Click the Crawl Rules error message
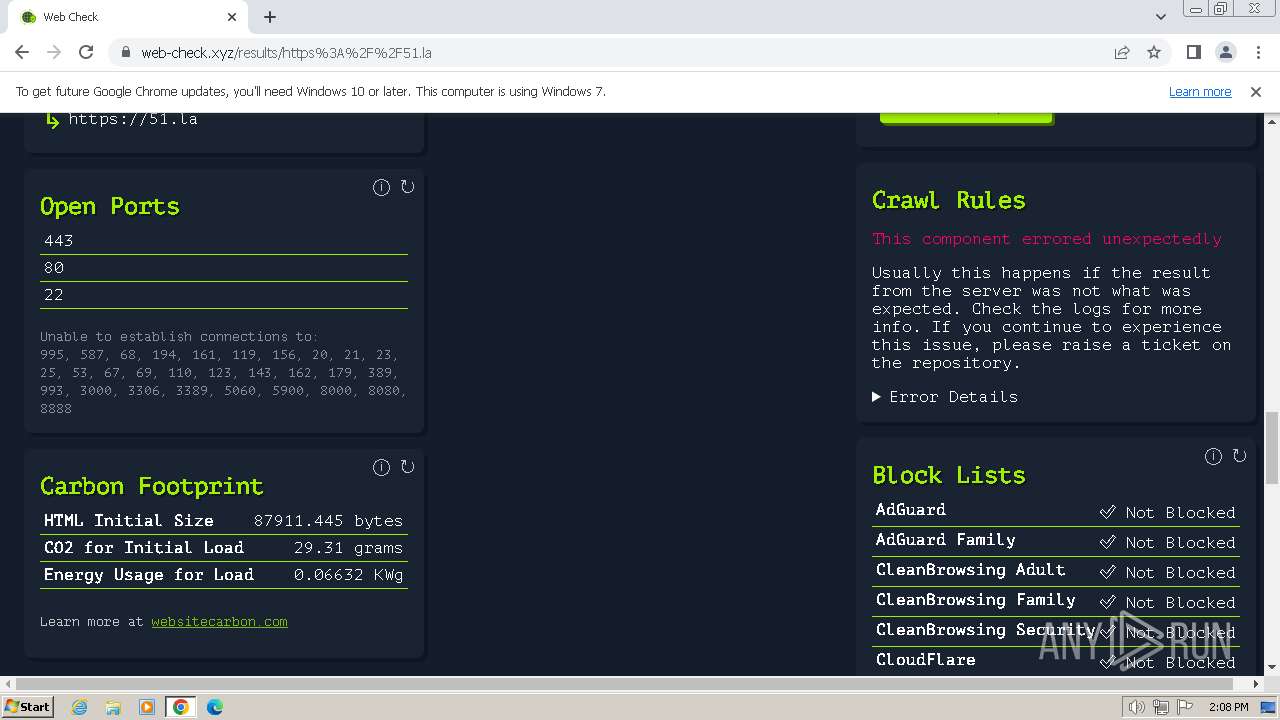 [1047, 239]
